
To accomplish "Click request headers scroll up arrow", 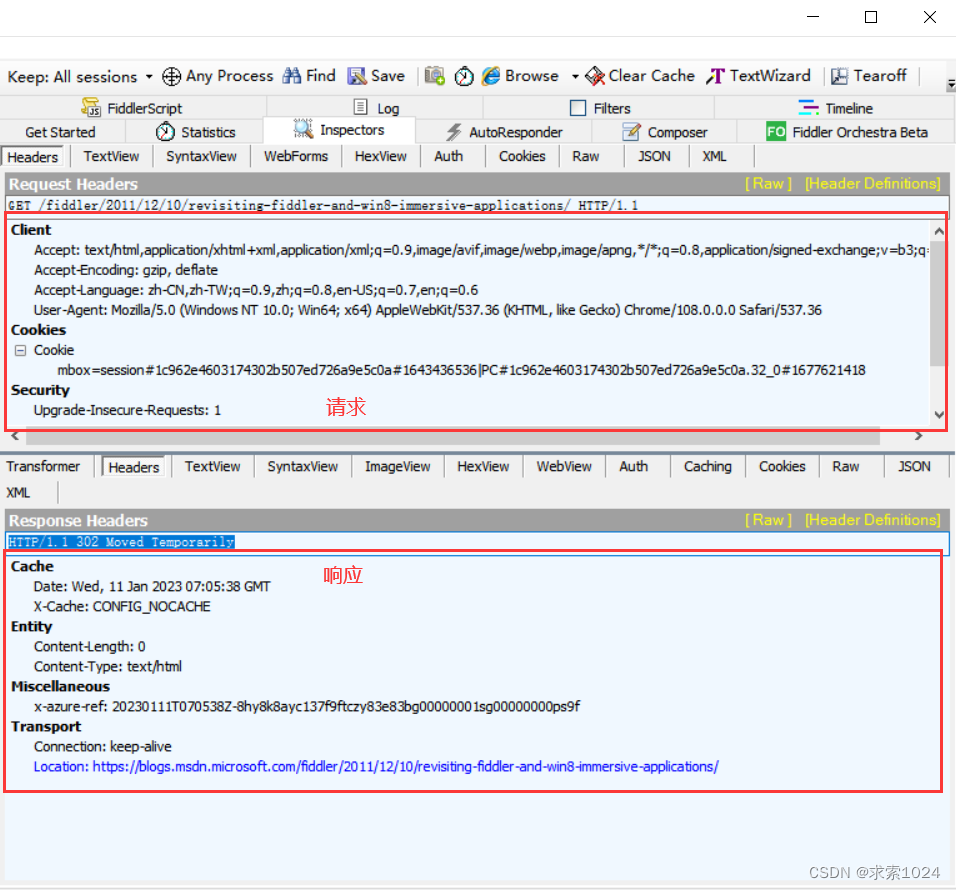I will [x=939, y=231].
